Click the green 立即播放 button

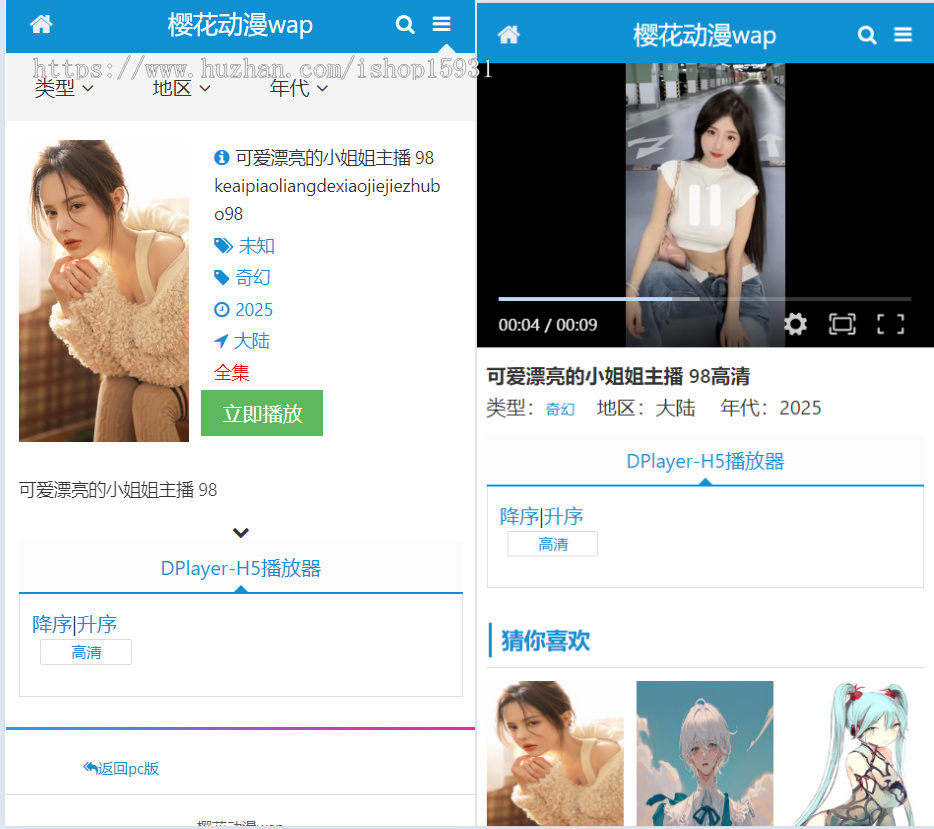tap(262, 413)
